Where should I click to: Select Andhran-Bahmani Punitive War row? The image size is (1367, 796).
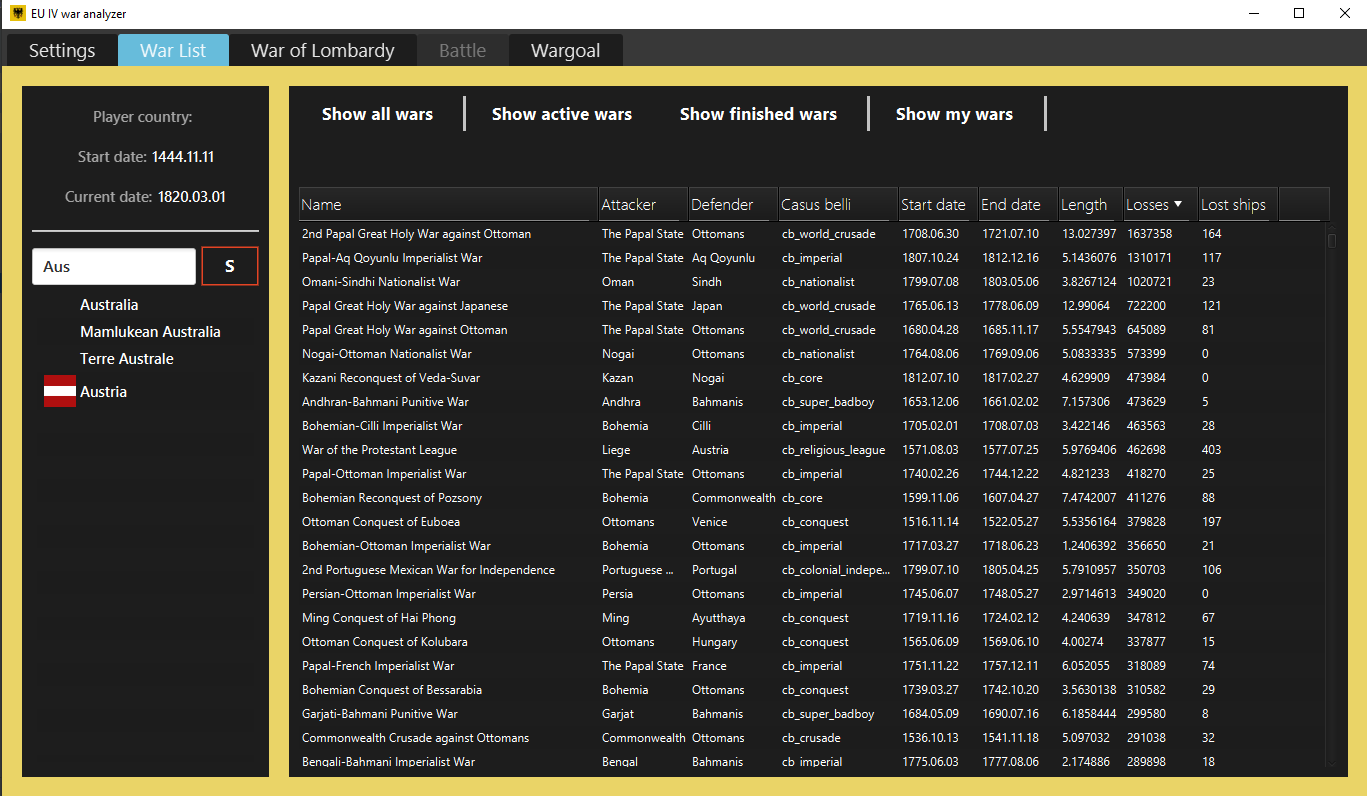811,402
